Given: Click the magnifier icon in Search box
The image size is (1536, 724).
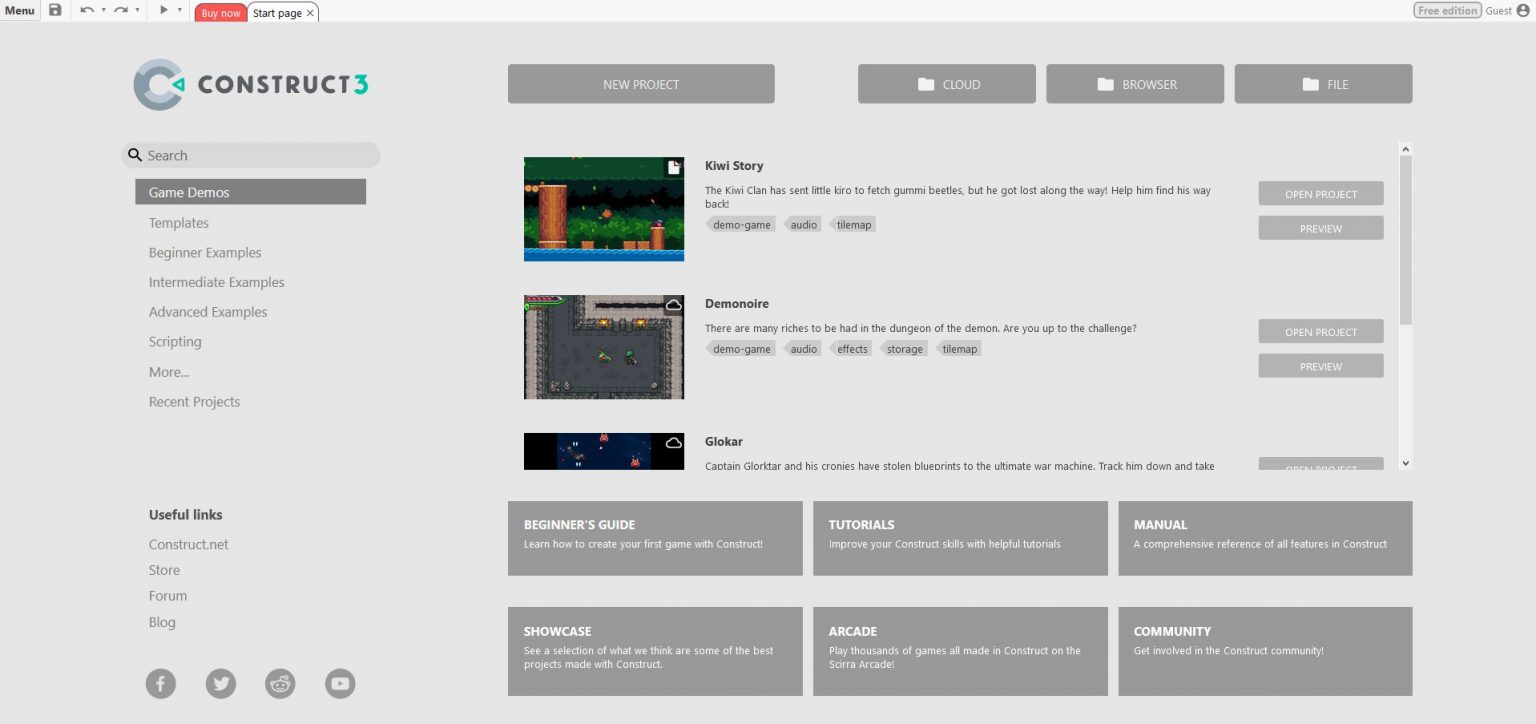Looking at the screenshot, I should pos(135,155).
